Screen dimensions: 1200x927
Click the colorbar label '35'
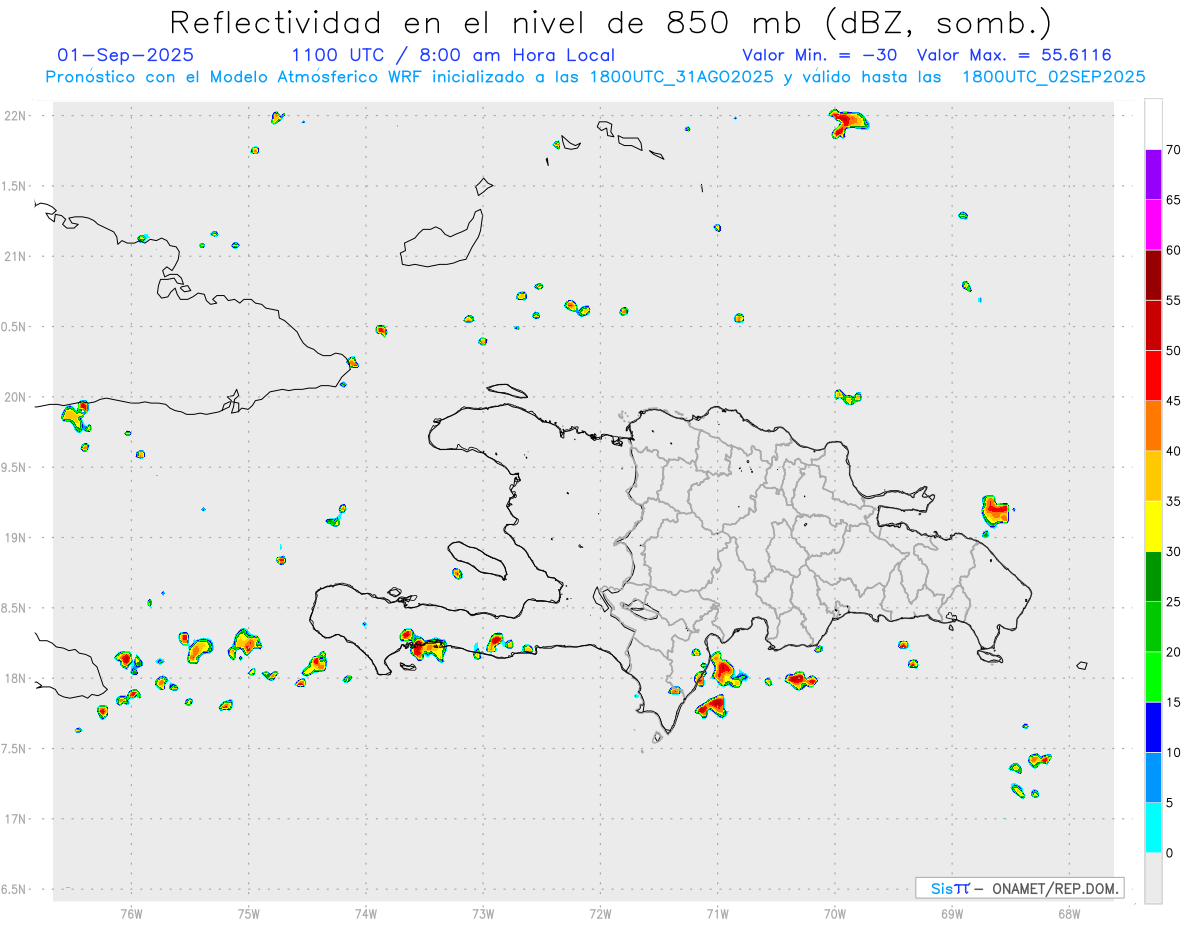click(x=1173, y=501)
